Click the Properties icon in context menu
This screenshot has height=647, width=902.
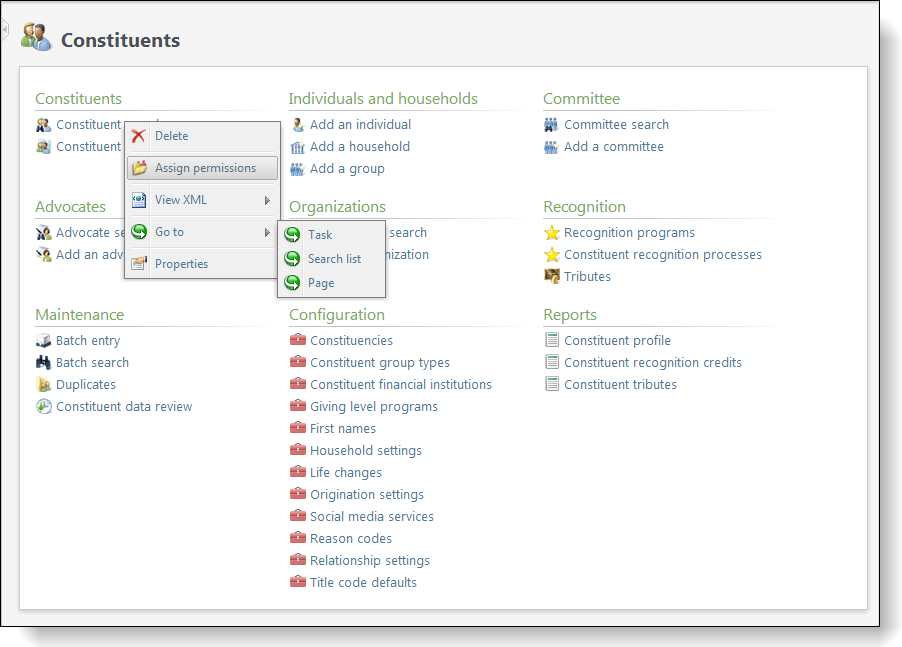point(139,264)
